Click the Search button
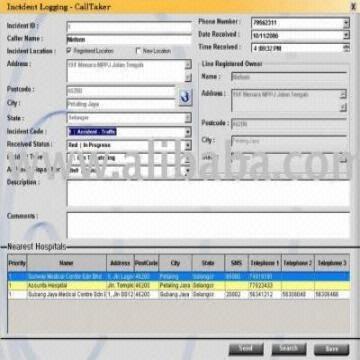This screenshot has height=360, width=360. coord(289,349)
